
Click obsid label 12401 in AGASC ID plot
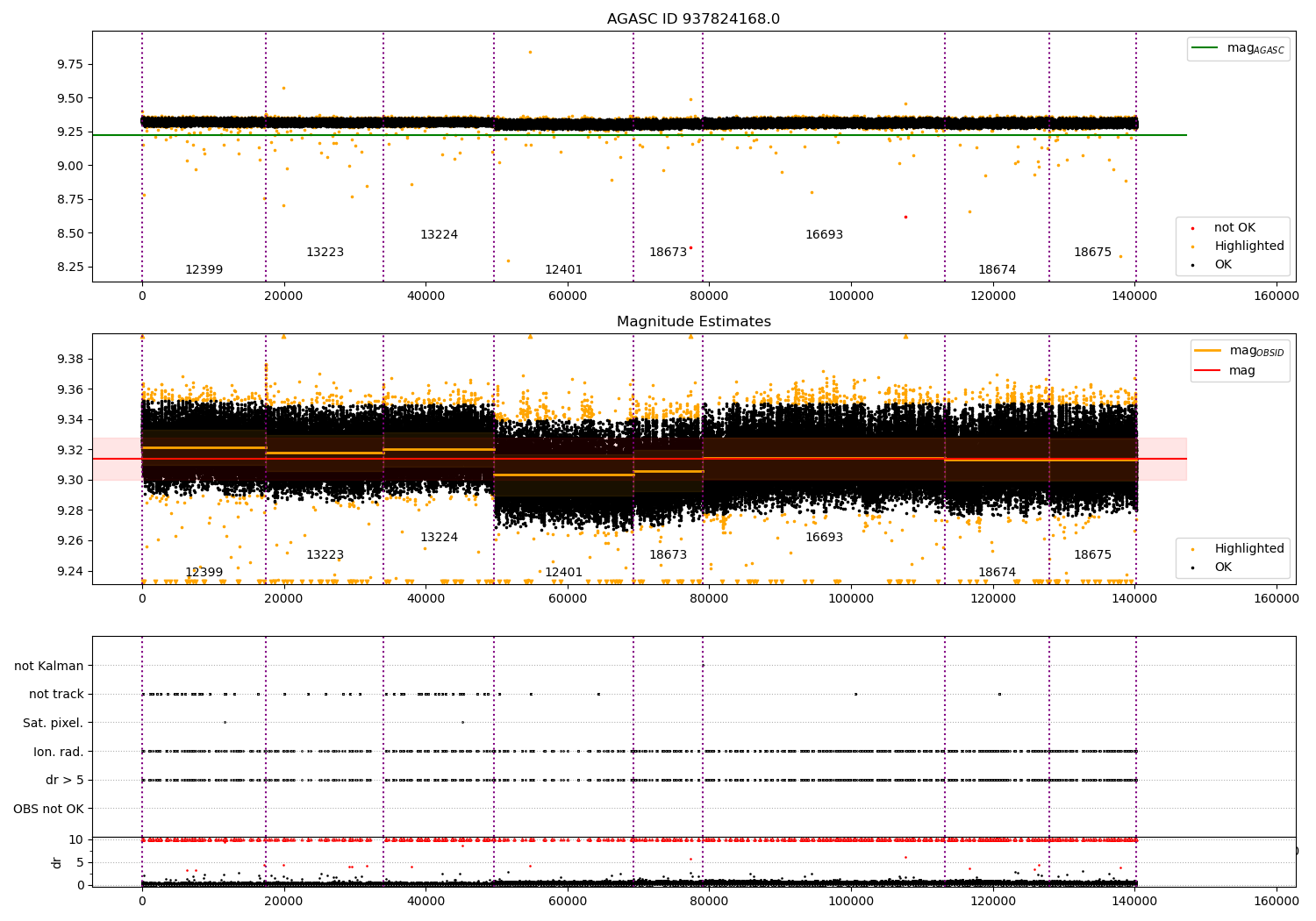563,270
